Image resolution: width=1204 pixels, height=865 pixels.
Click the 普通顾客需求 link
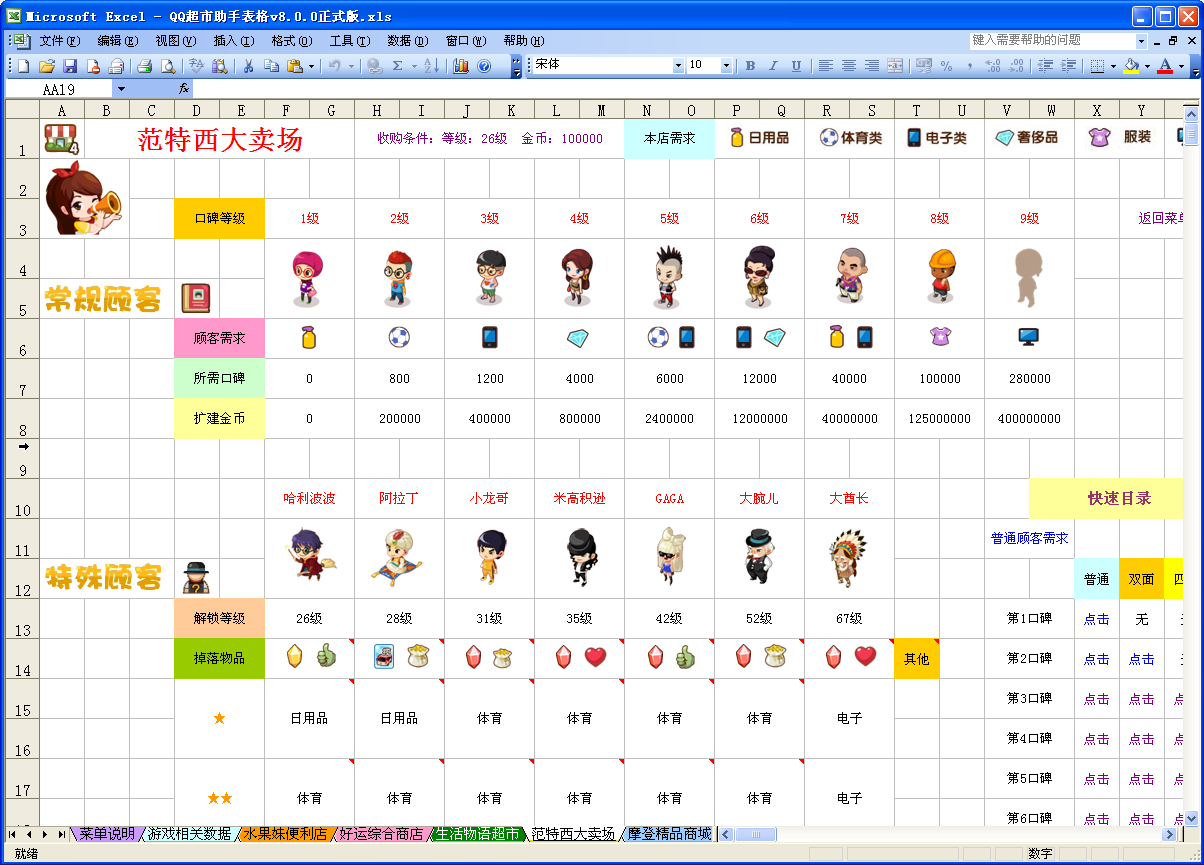tap(1029, 538)
